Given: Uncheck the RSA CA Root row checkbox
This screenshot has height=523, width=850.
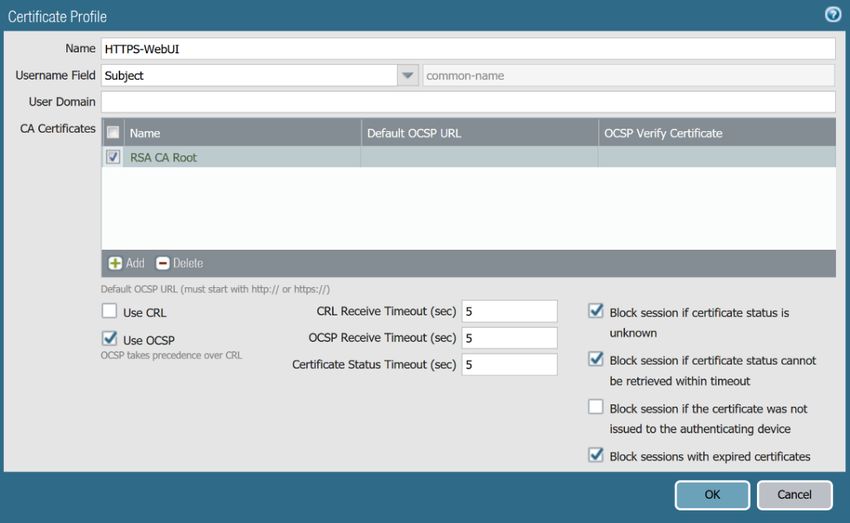Looking at the screenshot, I should point(113,157).
